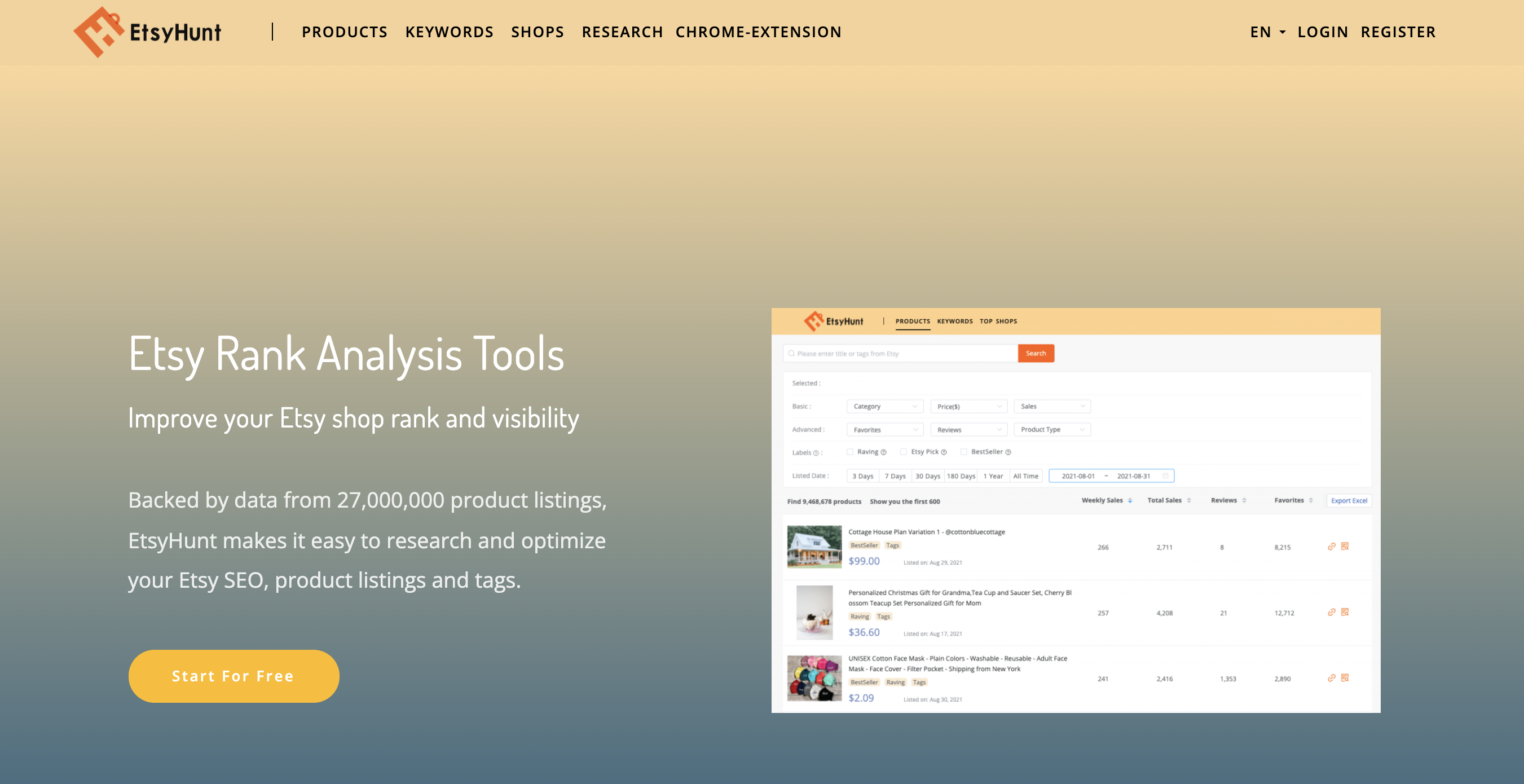Click link icon for Cottage House Plan
Image resolution: width=1524 pixels, height=784 pixels.
click(1331, 546)
